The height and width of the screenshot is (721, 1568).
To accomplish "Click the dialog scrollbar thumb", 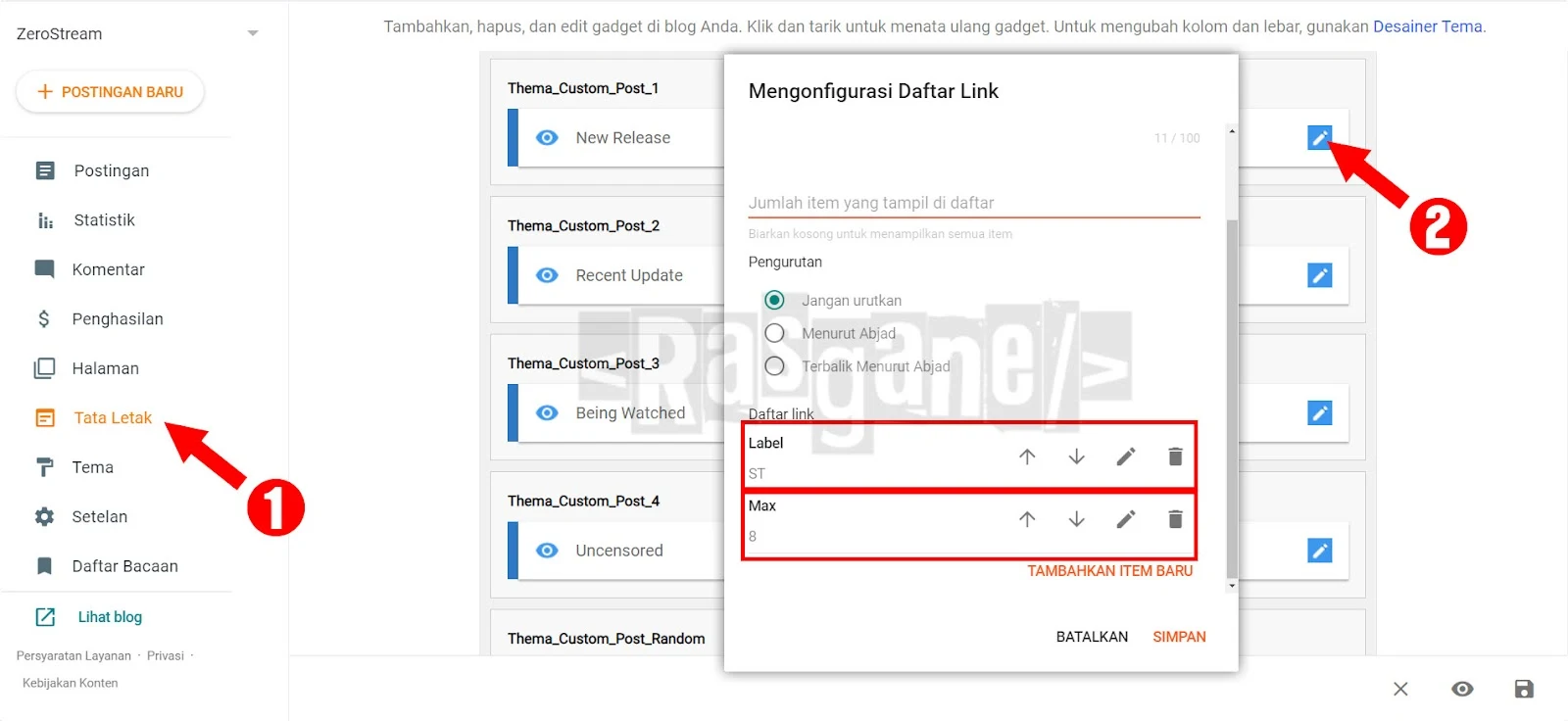I will pos(1232,398).
